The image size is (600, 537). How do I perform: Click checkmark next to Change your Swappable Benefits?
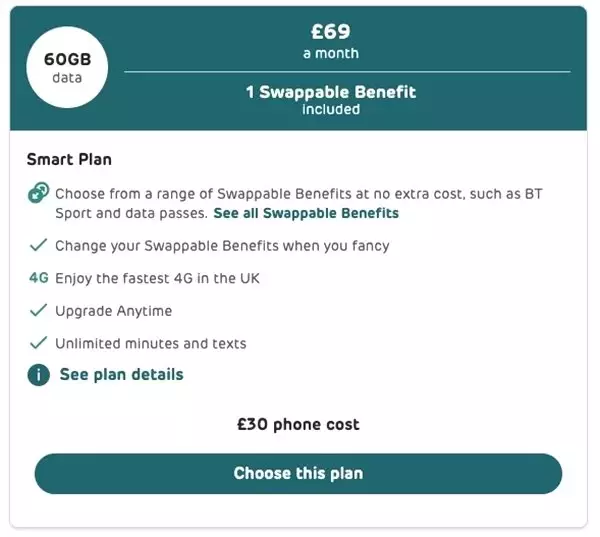39,245
